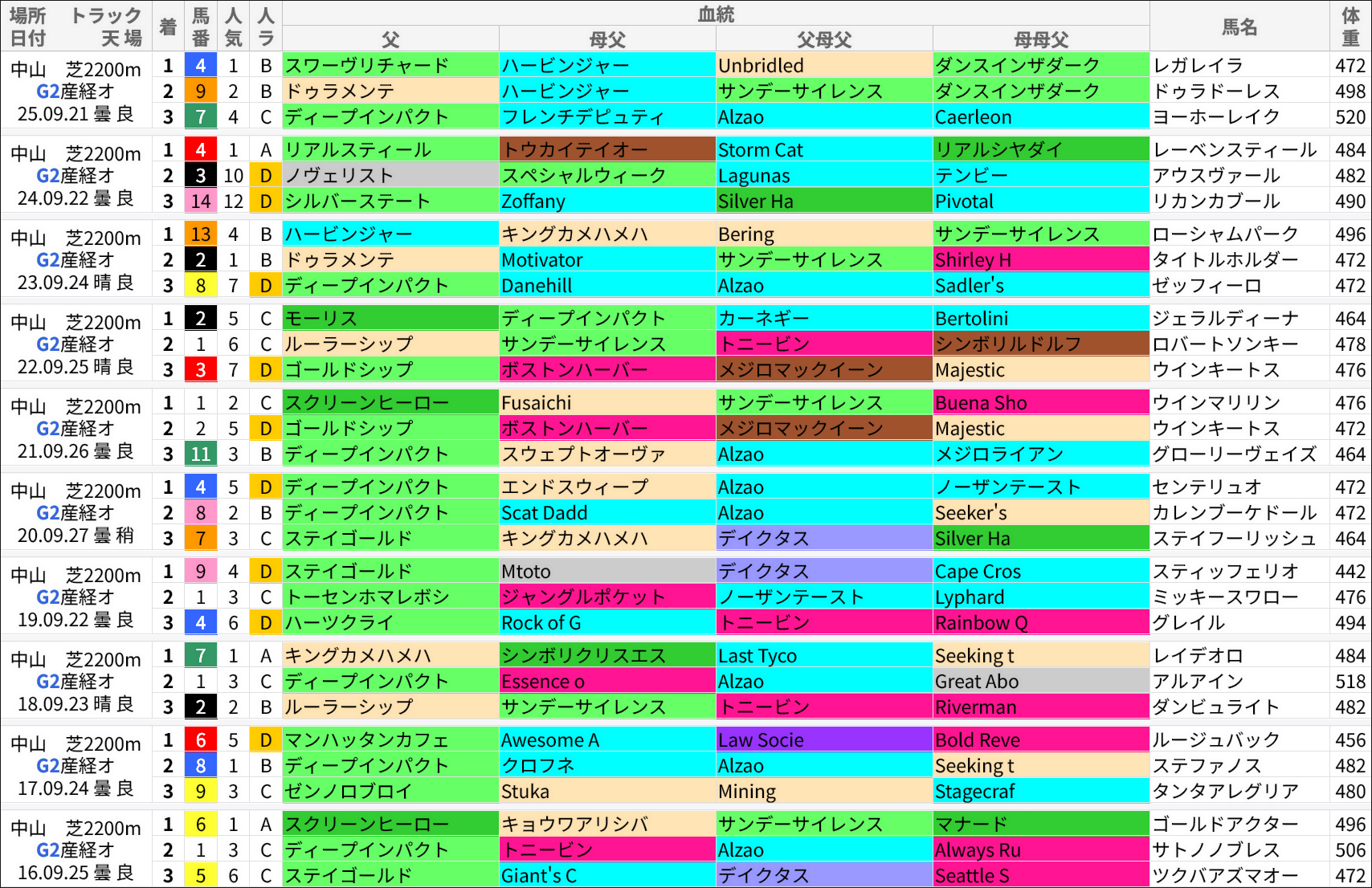Screen dimensions: 1372x888
Task: Click the Scat Dadd cell
Action: point(607,513)
